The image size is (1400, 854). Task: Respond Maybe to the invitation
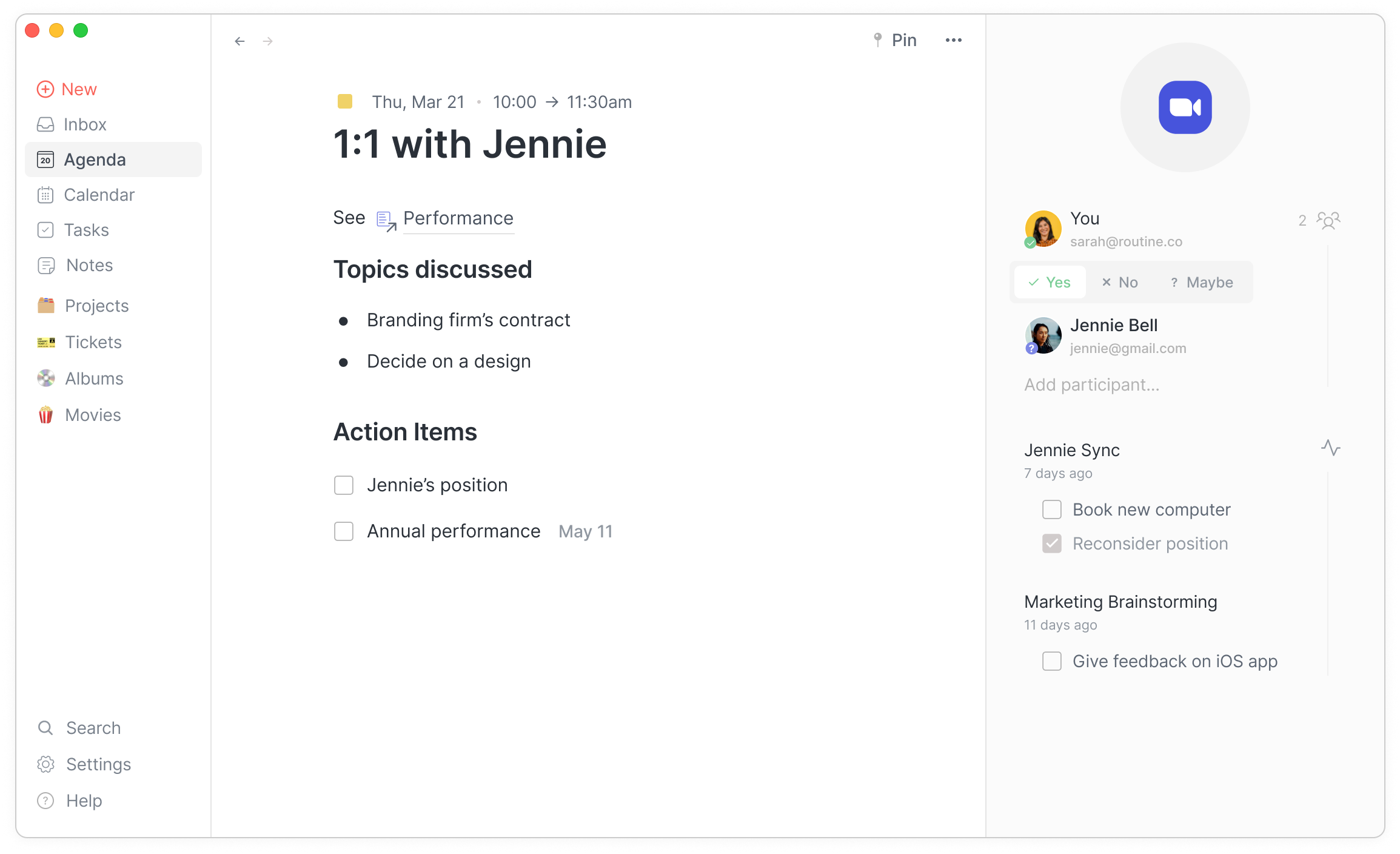pos(1202,283)
